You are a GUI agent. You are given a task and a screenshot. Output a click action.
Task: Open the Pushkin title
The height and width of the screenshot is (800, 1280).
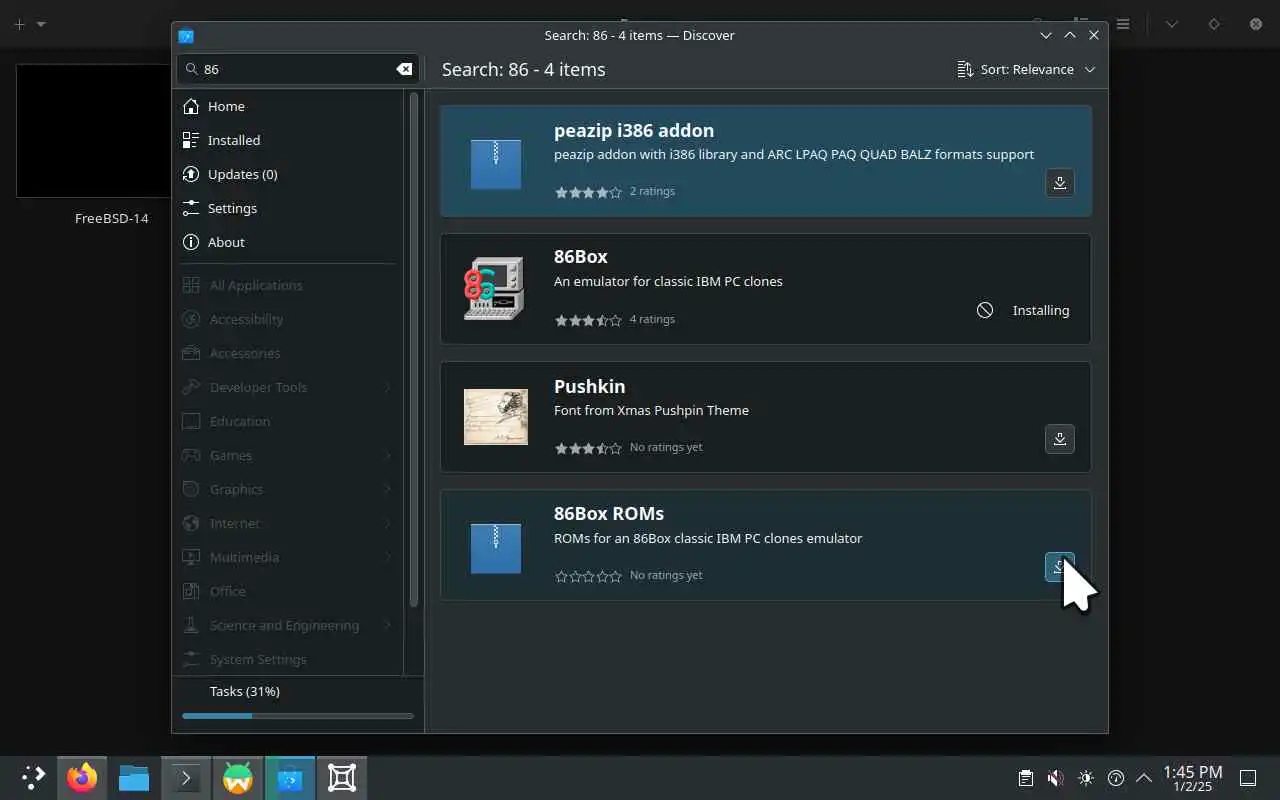click(x=590, y=386)
